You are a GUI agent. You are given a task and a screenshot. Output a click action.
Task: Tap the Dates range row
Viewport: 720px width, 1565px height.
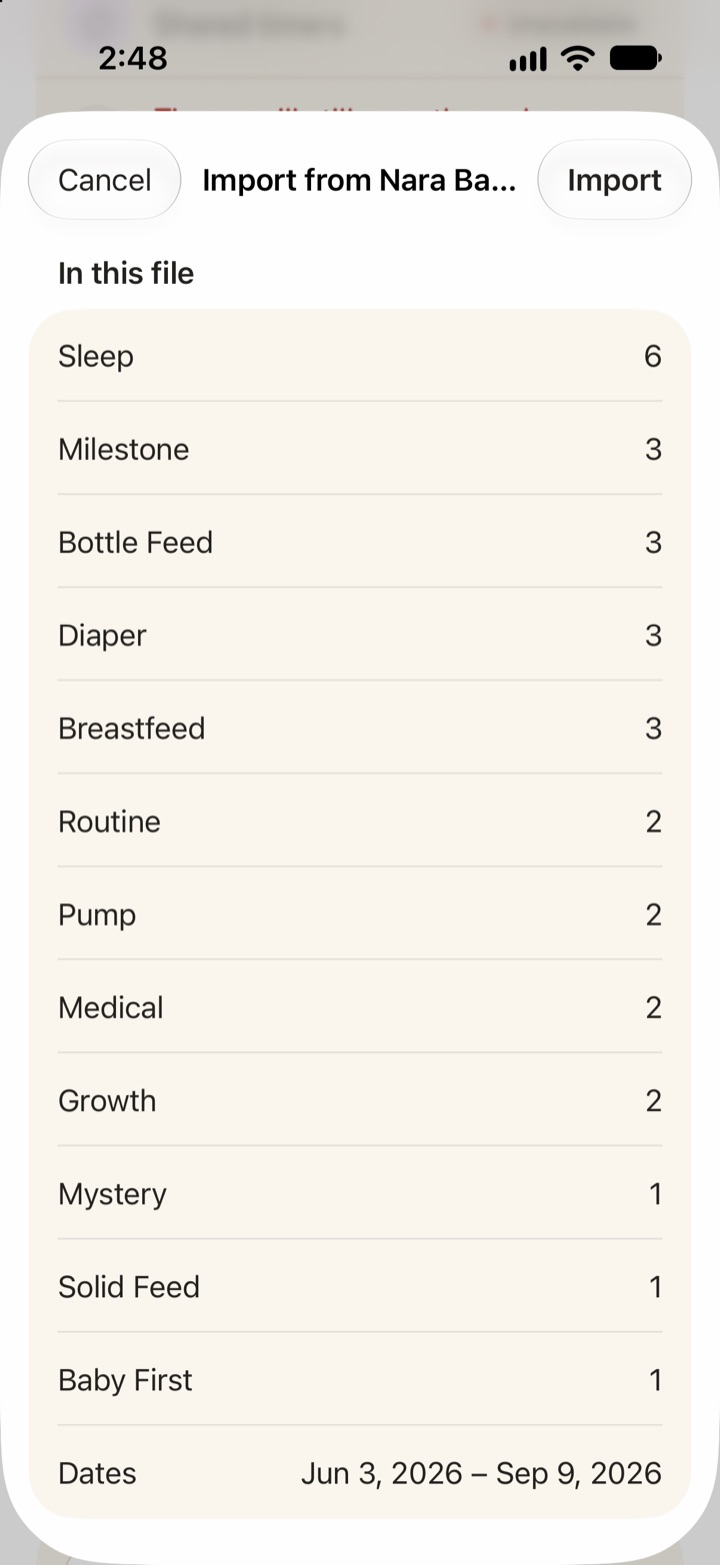click(360, 1472)
